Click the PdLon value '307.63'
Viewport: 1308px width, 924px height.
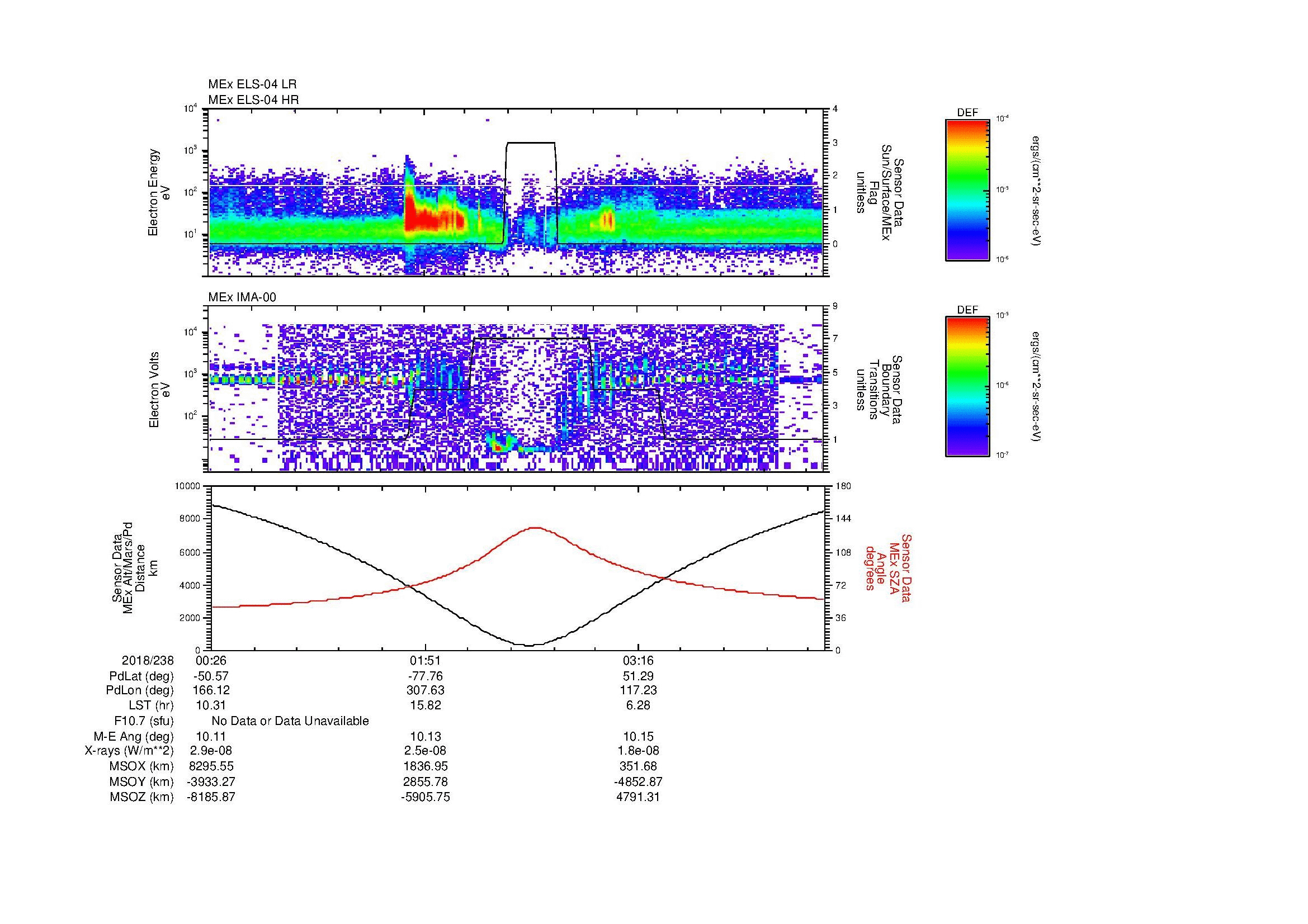tap(425, 690)
